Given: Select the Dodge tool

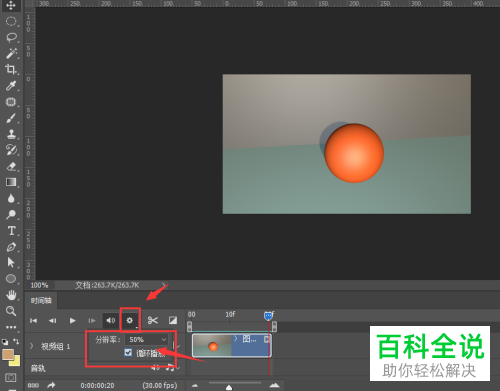Looking at the screenshot, I should coord(11,215).
